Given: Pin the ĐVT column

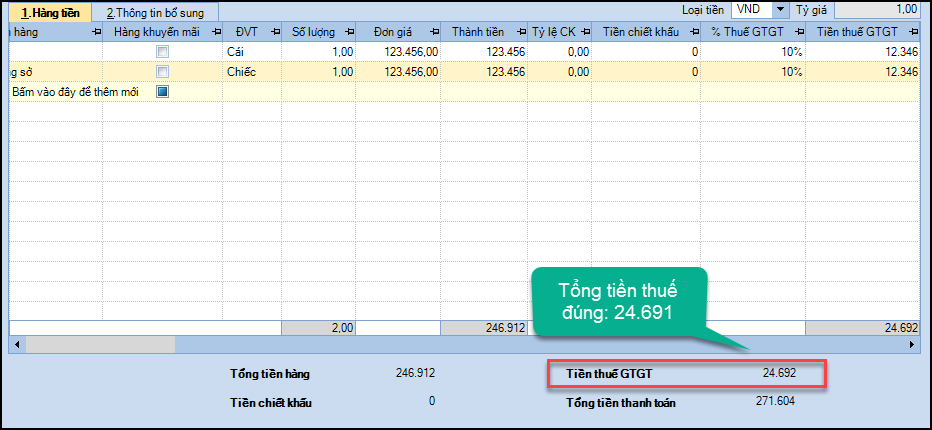Looking at the screenshot, I should pos(275,32).
